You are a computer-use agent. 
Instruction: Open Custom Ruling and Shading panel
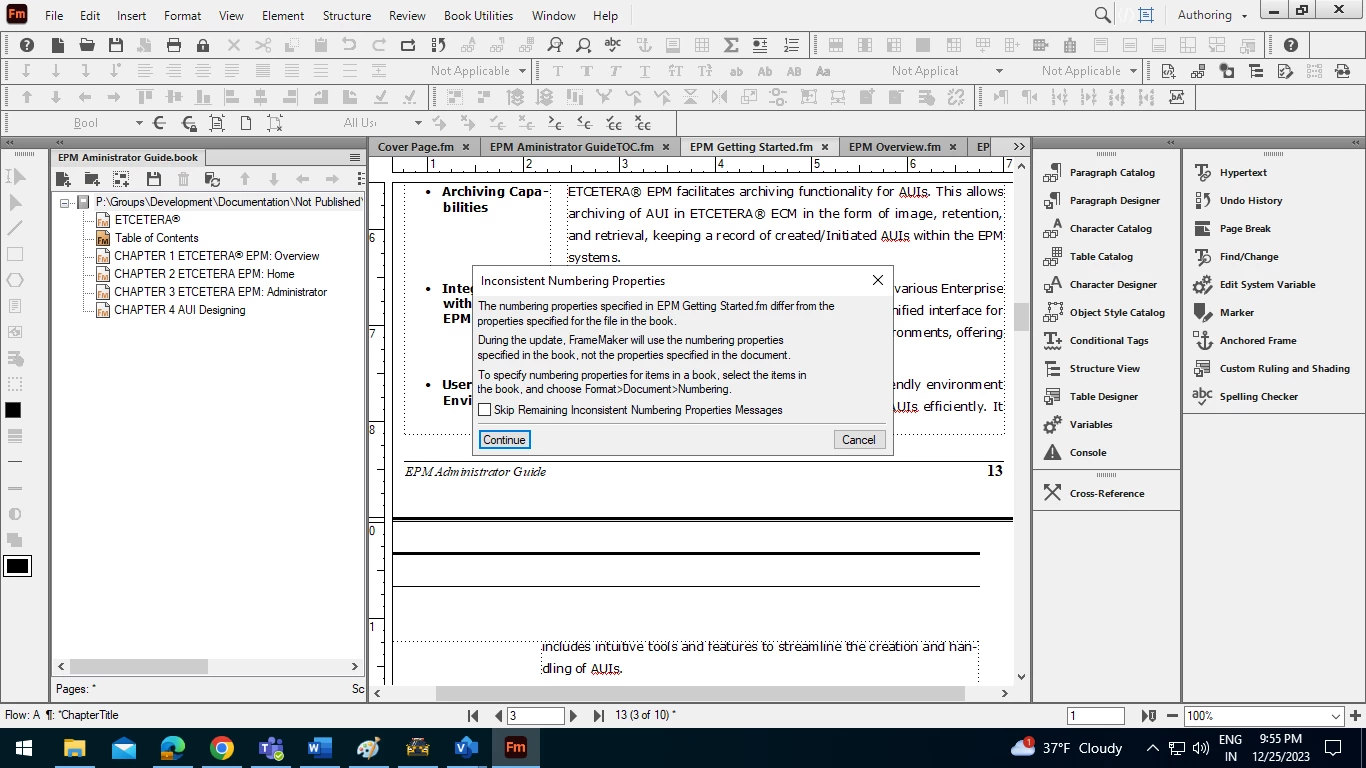click(1285, 369)
